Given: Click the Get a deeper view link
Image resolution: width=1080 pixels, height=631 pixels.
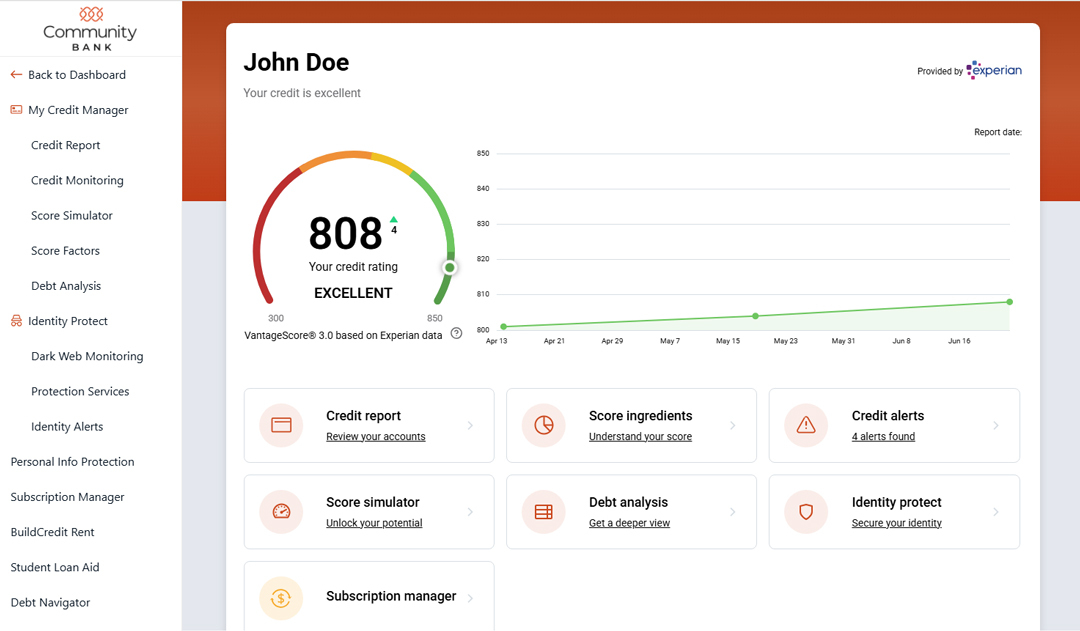Looking at the screenshot, I should (x=630, y=523).
